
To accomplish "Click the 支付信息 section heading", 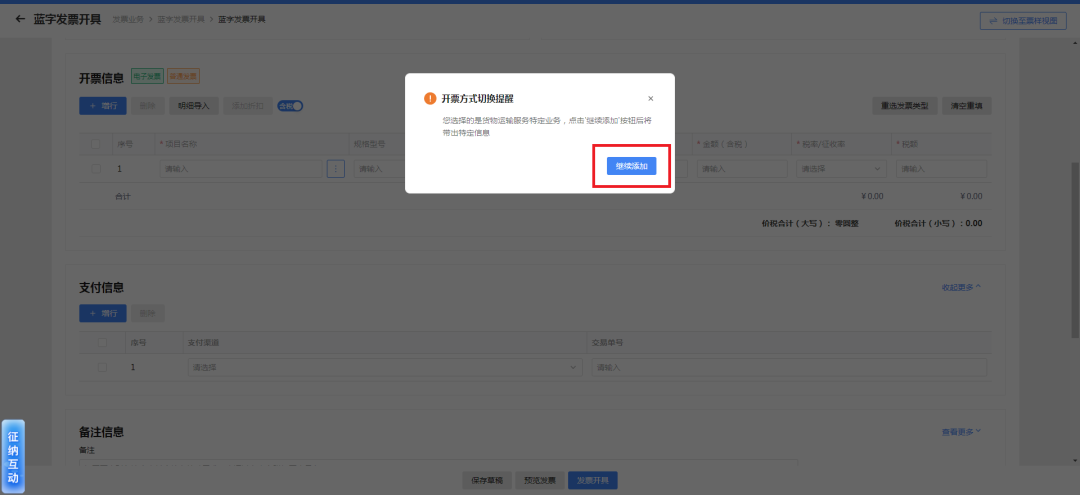I will click(x=102, y=287).
